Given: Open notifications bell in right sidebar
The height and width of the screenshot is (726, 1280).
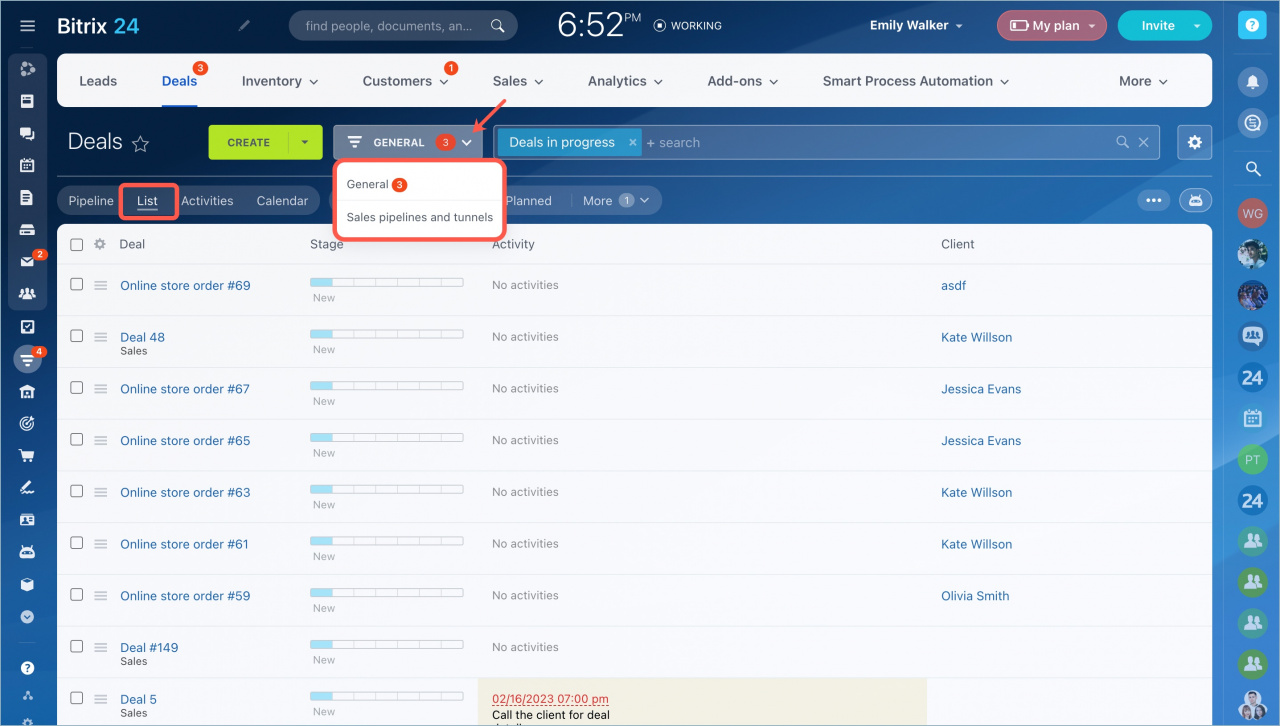Looking at the screenshot, I should tap(1253, 81).
